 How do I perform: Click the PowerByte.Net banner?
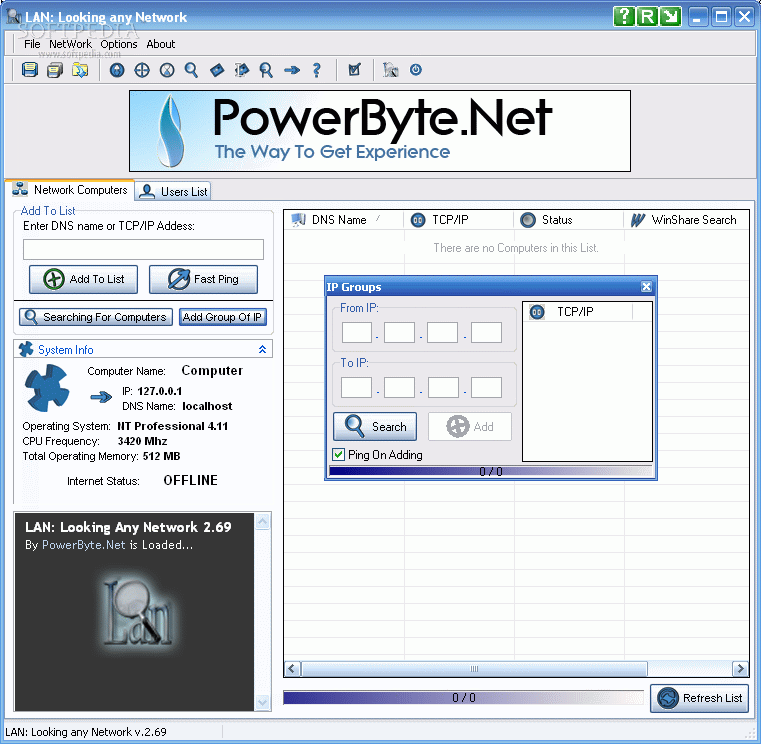pos(380,131)
